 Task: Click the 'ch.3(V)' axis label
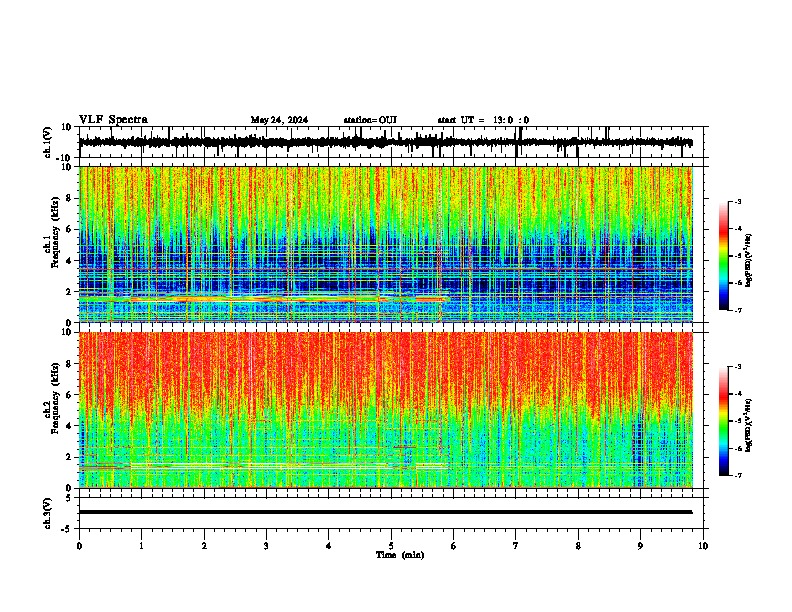coord(48,513)
